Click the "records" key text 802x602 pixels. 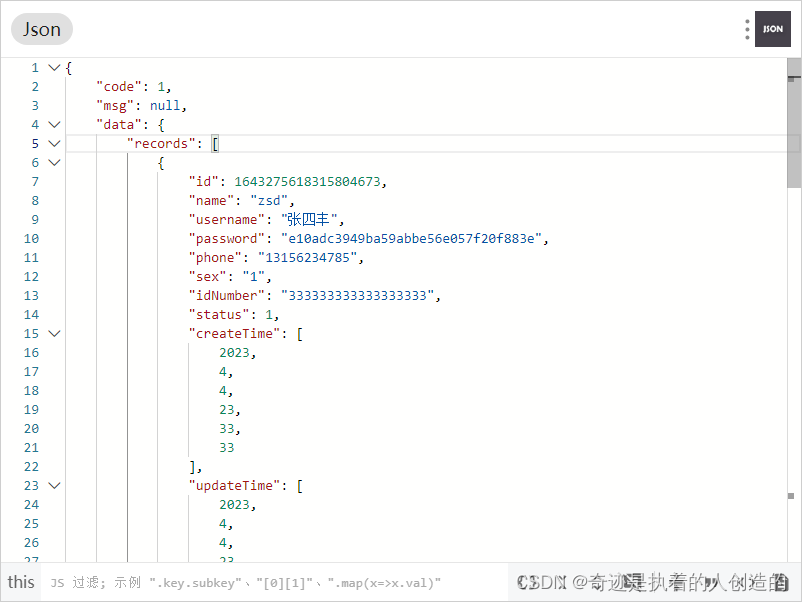click(x=161, y=144)
